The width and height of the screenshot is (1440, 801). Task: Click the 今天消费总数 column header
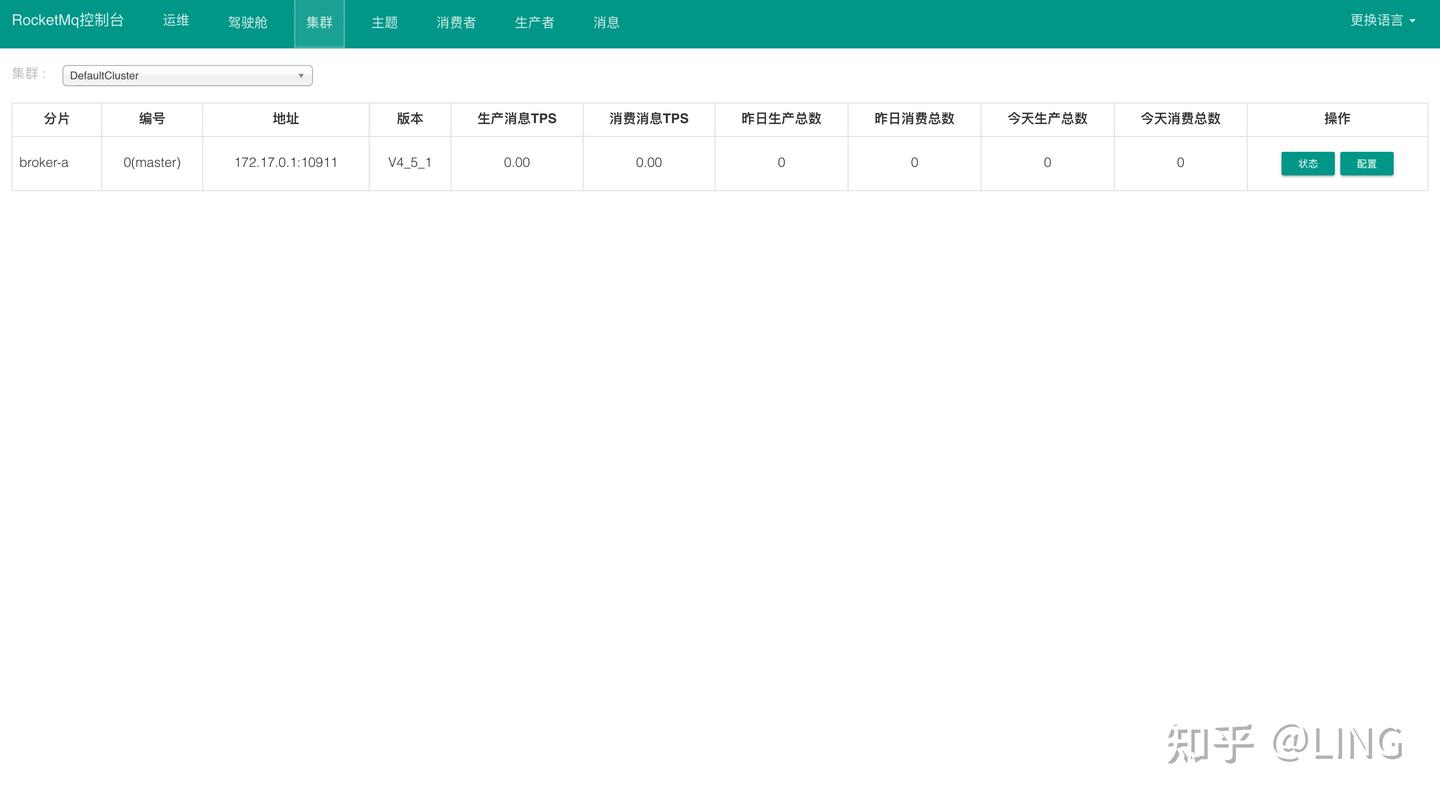point(1180,119)
